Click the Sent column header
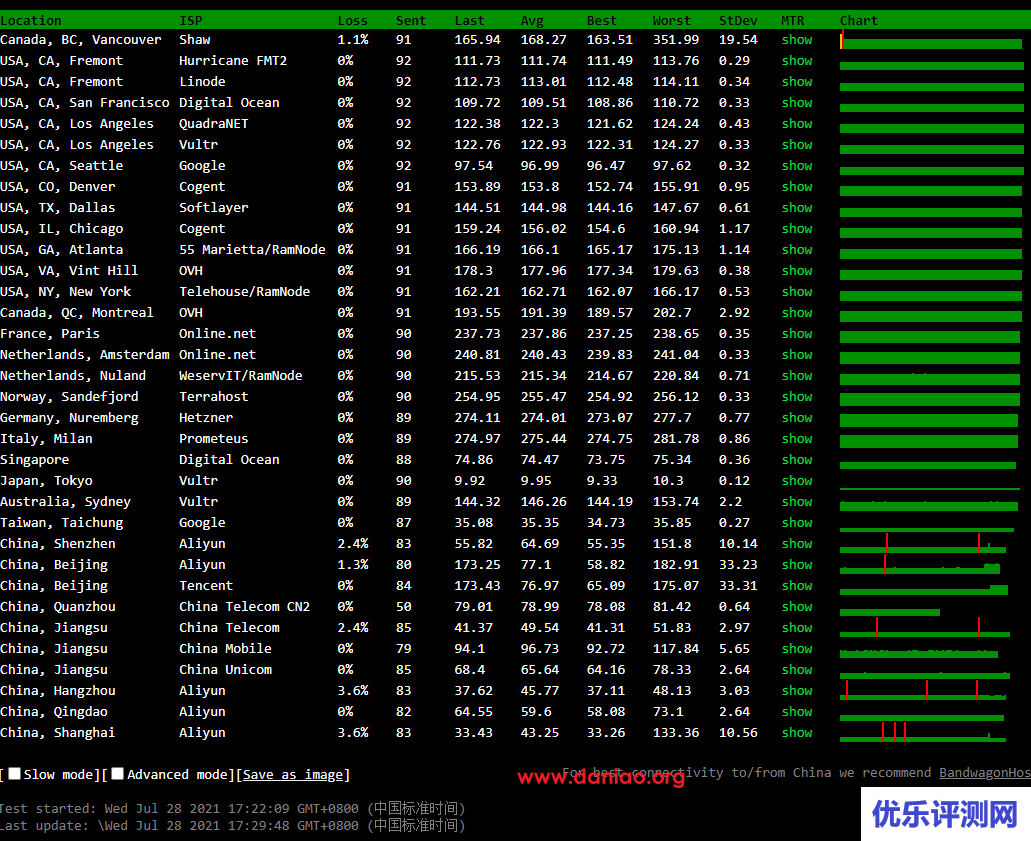This screenshot has width=1031, height=841. click(411, 20)
